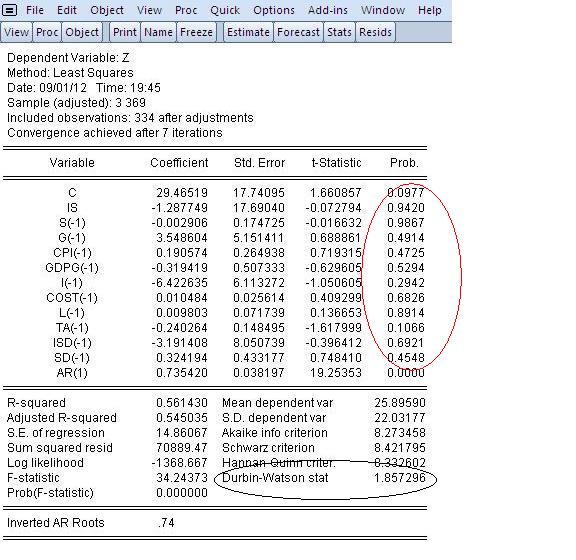Click the Object button on equation toolbar
Image resolution: width=576 pixels, height=560 pixels.
(82, 32)
